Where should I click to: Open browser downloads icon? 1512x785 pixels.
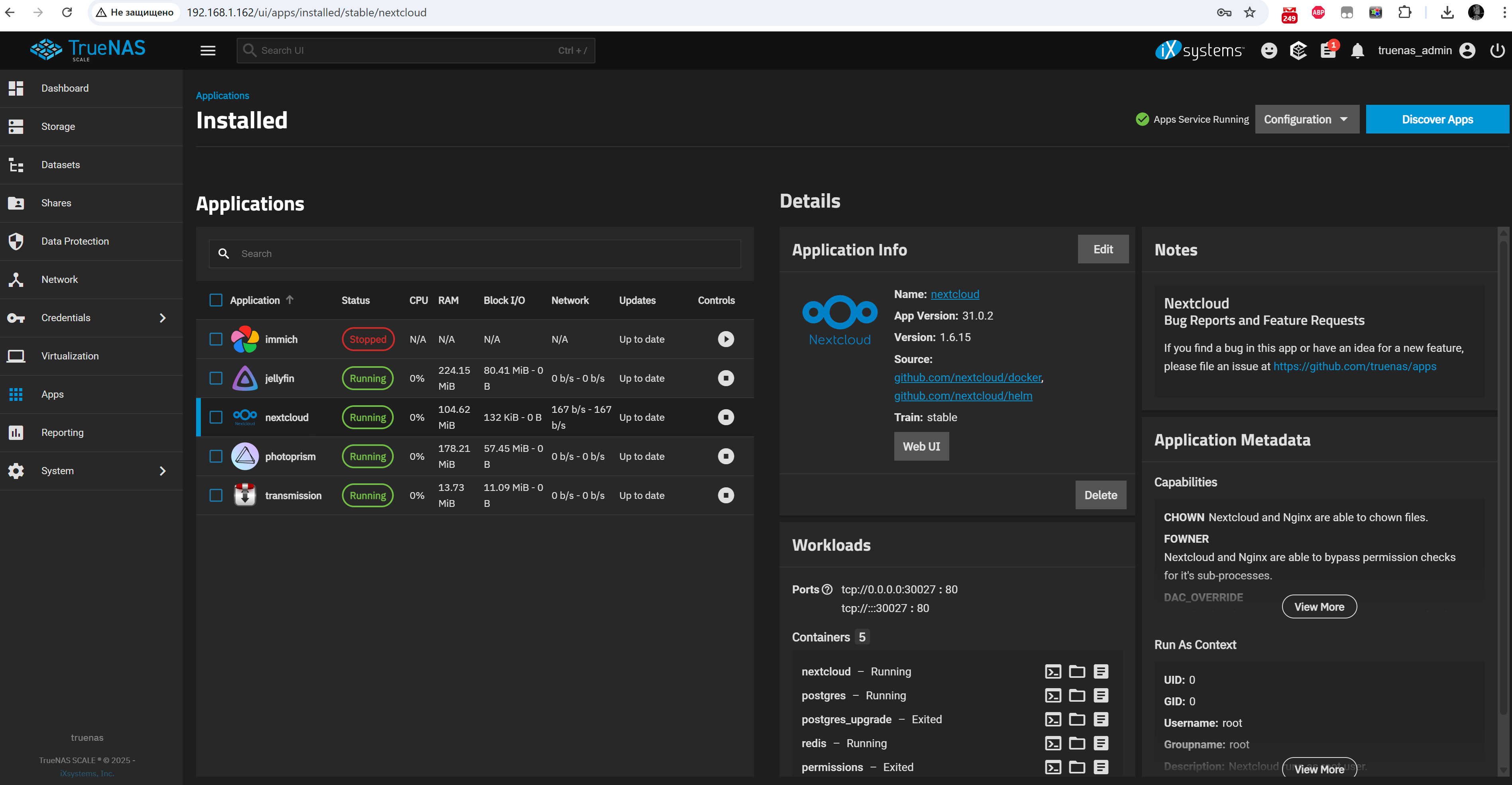[1447, 12]
